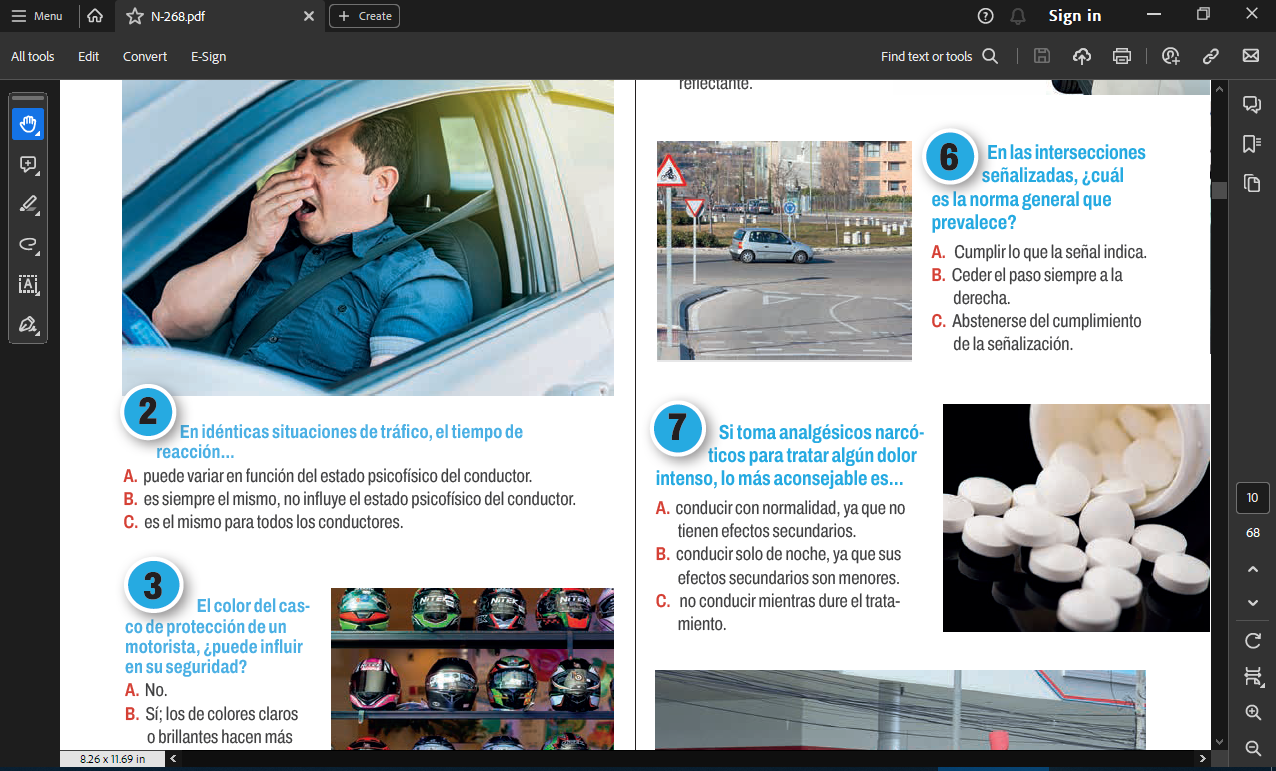Click the share with others icon
This screenshot has width=1276, height=771.
click(1171, 56)
